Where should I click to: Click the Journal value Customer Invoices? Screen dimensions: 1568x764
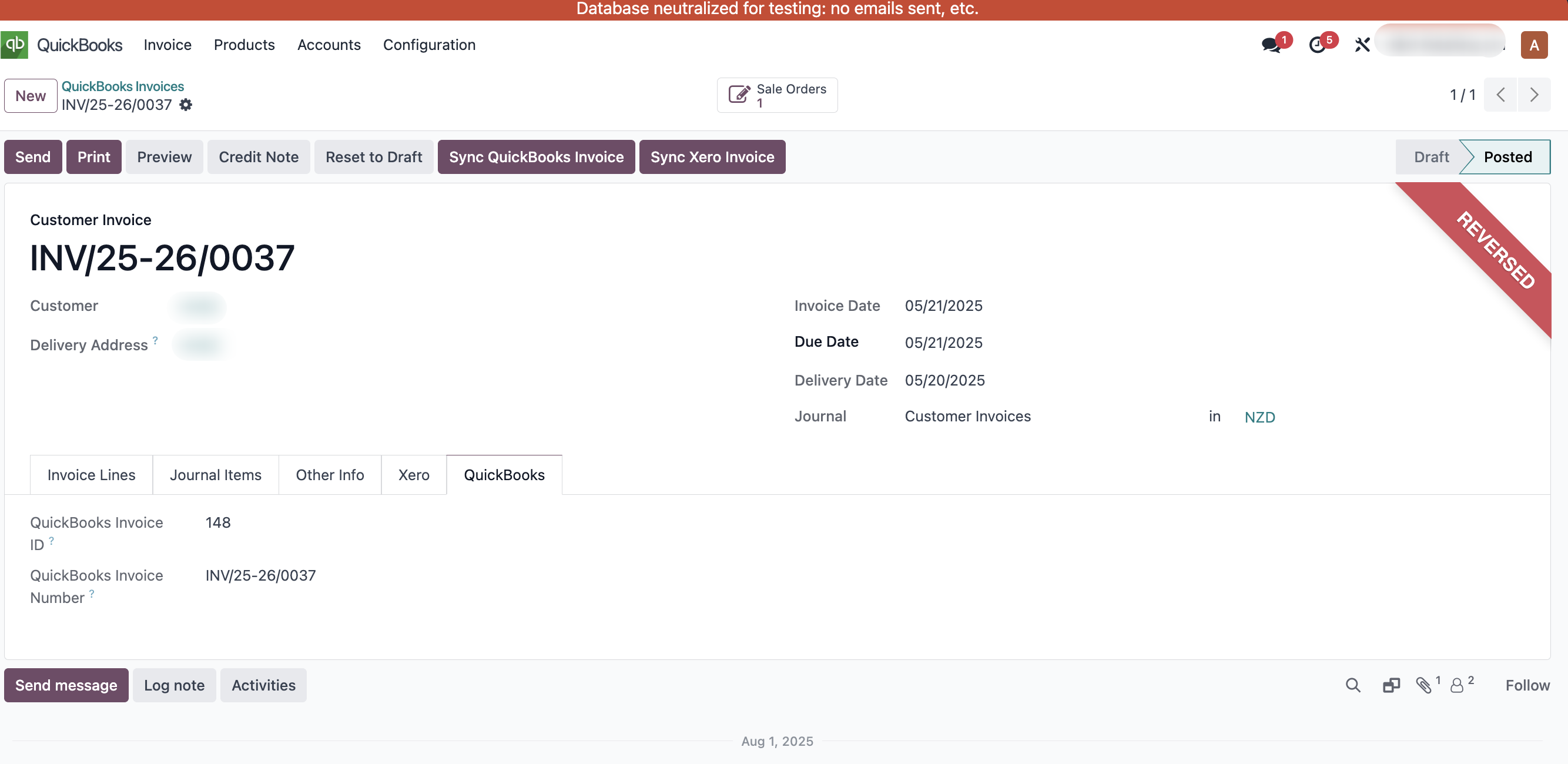point(968,417)
